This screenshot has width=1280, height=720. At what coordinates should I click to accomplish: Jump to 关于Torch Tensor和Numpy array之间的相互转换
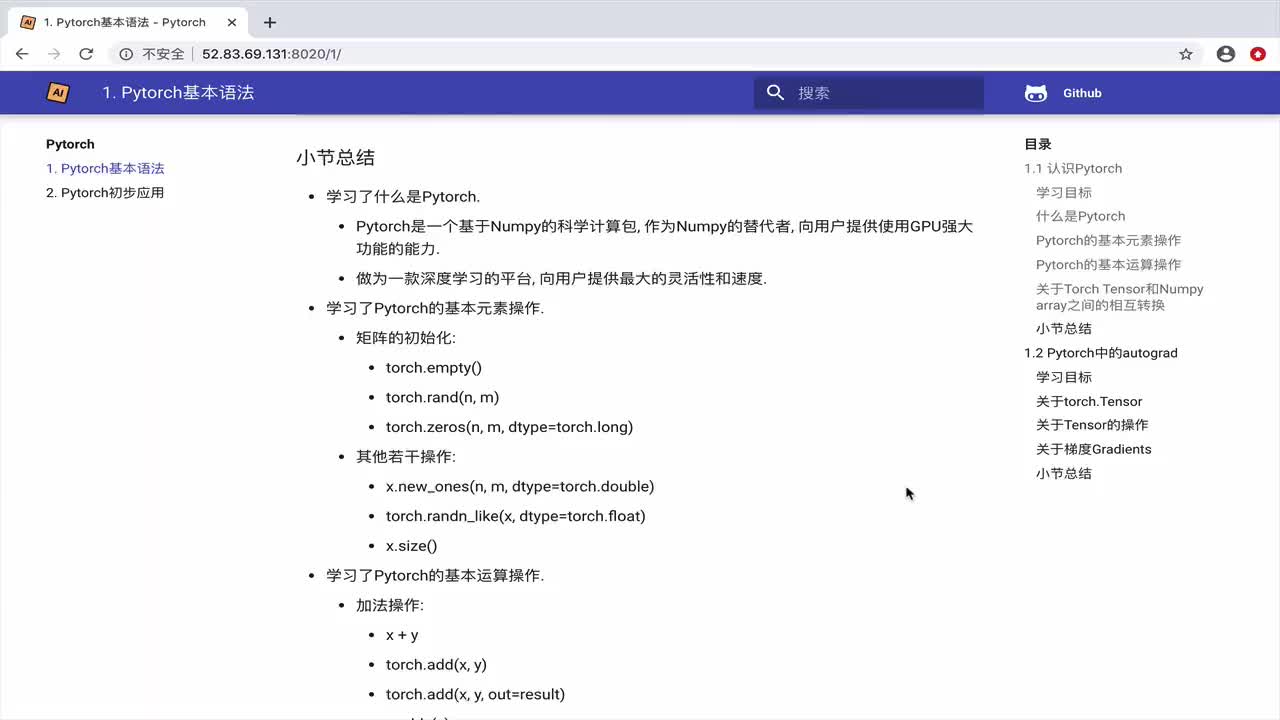(x=1120, y=297)
